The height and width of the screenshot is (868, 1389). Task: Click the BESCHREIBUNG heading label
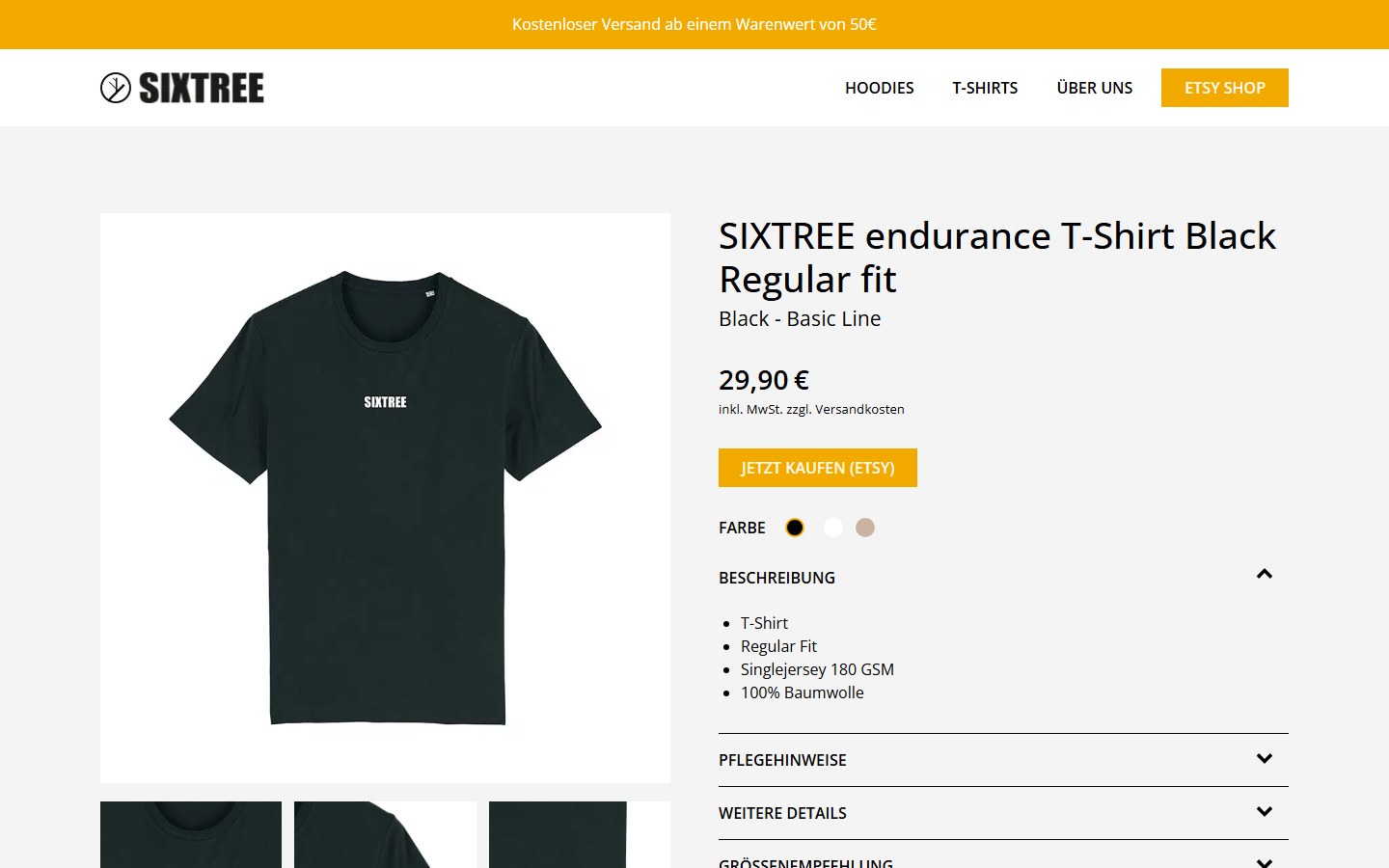tap(776, 578)
